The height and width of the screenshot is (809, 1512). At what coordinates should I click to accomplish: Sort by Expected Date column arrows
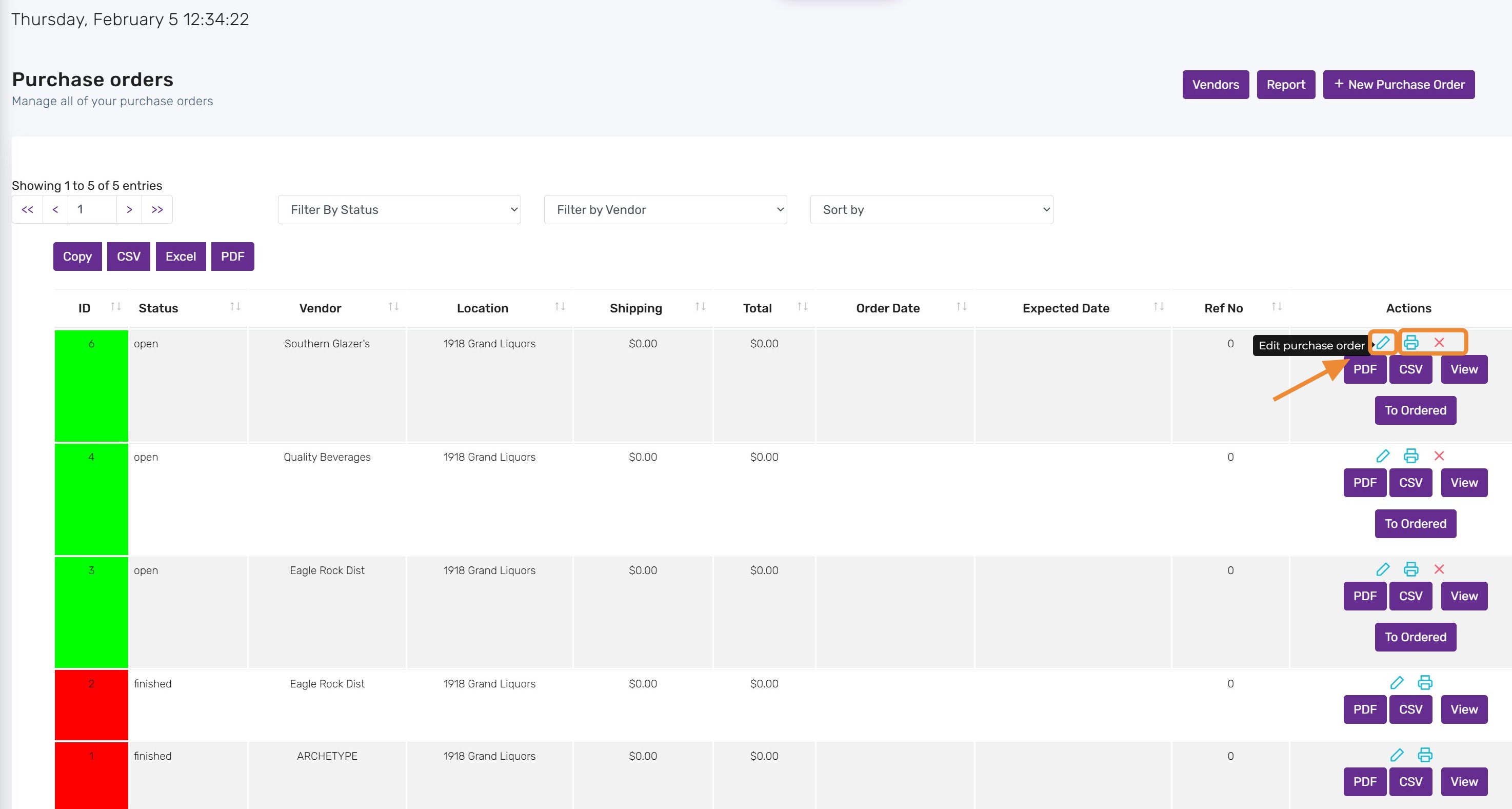(1159, 306)
